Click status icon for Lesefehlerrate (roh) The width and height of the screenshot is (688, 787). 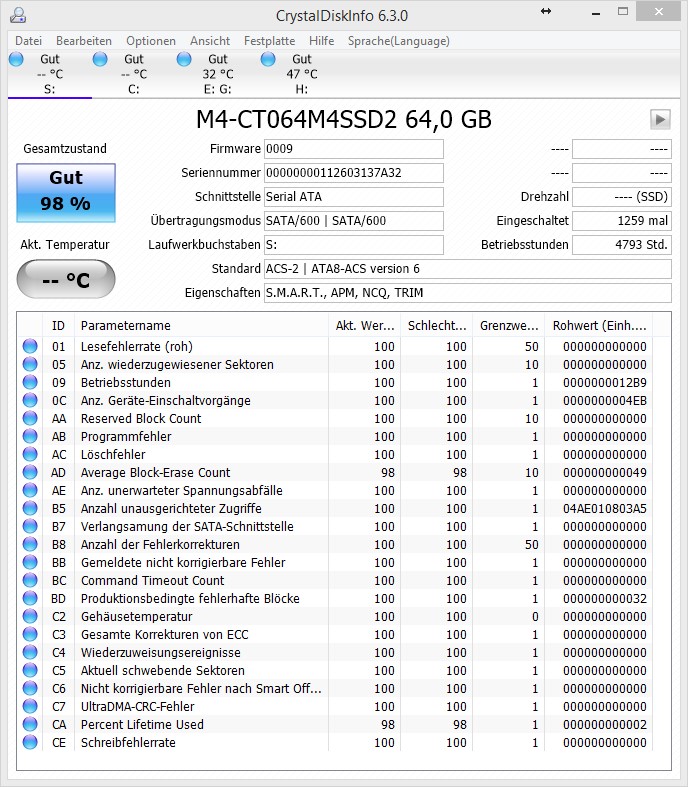tap(30, 346)
